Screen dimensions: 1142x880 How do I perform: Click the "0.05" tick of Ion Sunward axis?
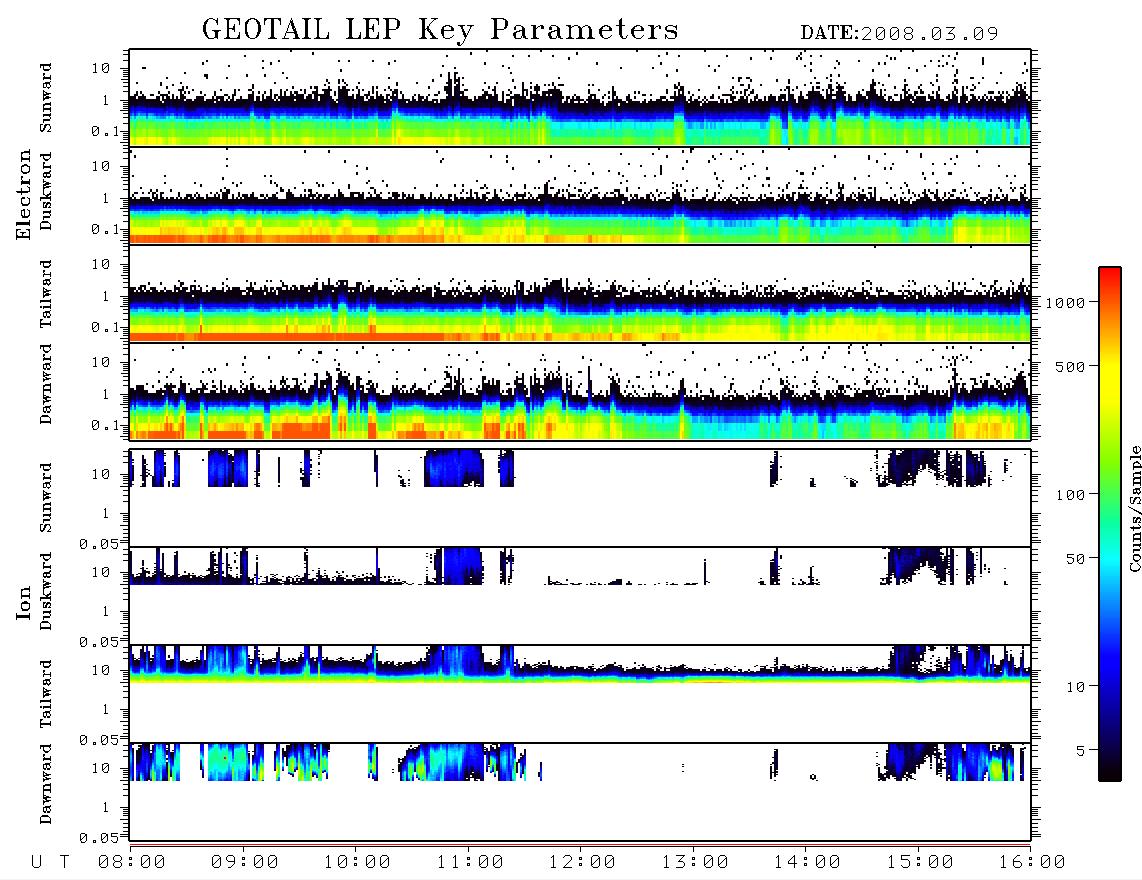(98, 543)
